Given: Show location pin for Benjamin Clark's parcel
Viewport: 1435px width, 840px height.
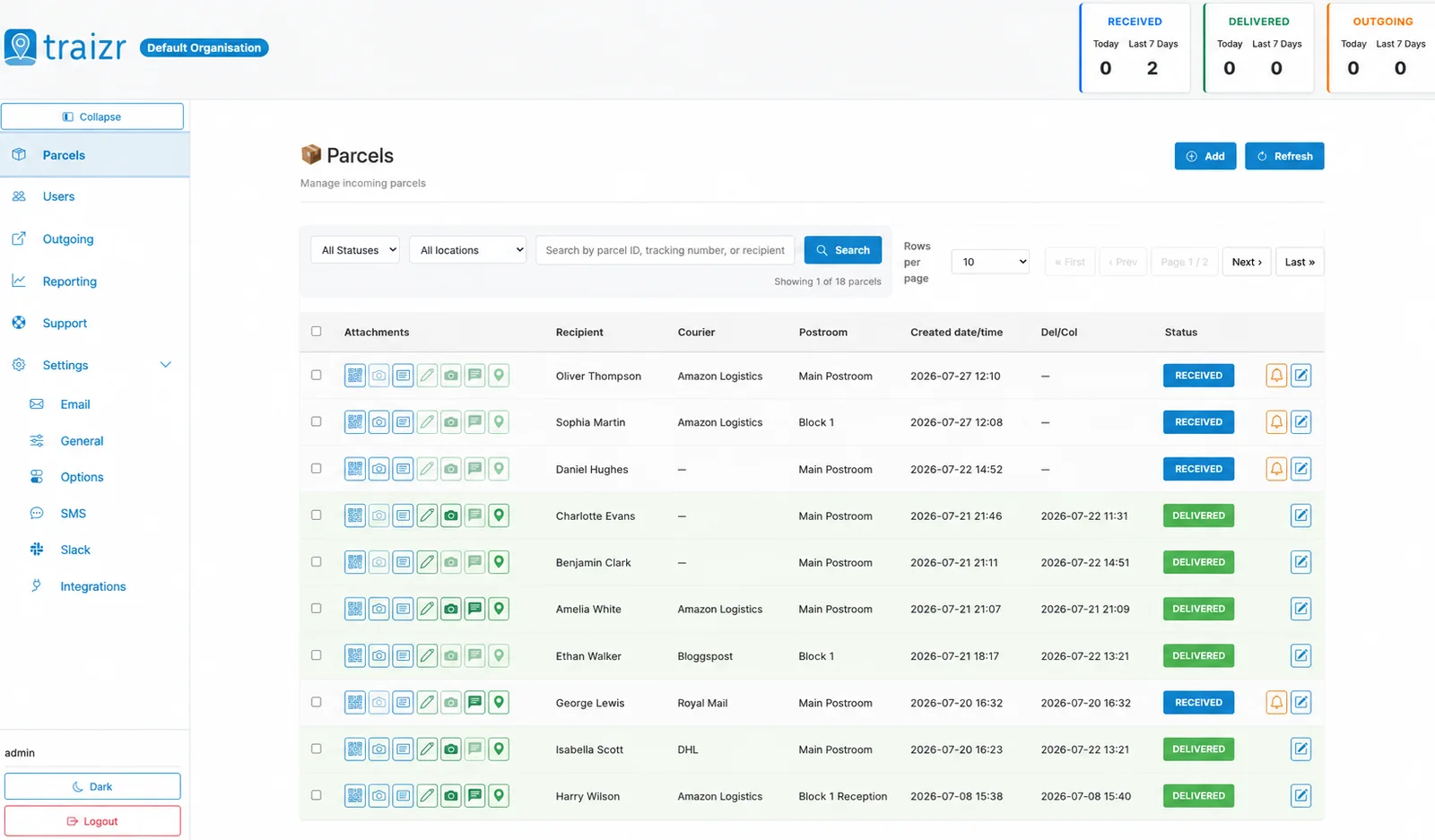Looking at the screenshot, I should click(499, 562).
